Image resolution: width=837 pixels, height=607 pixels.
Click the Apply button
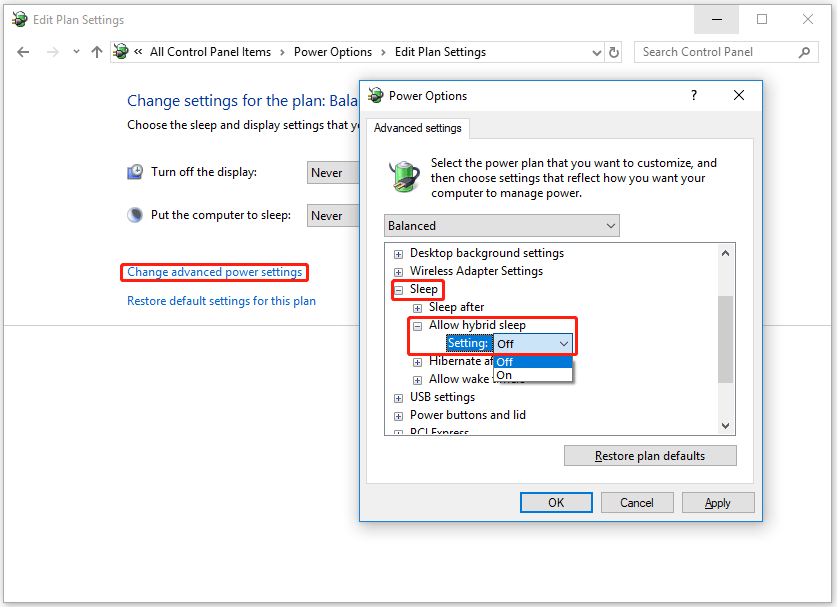[x=718, y=502]
